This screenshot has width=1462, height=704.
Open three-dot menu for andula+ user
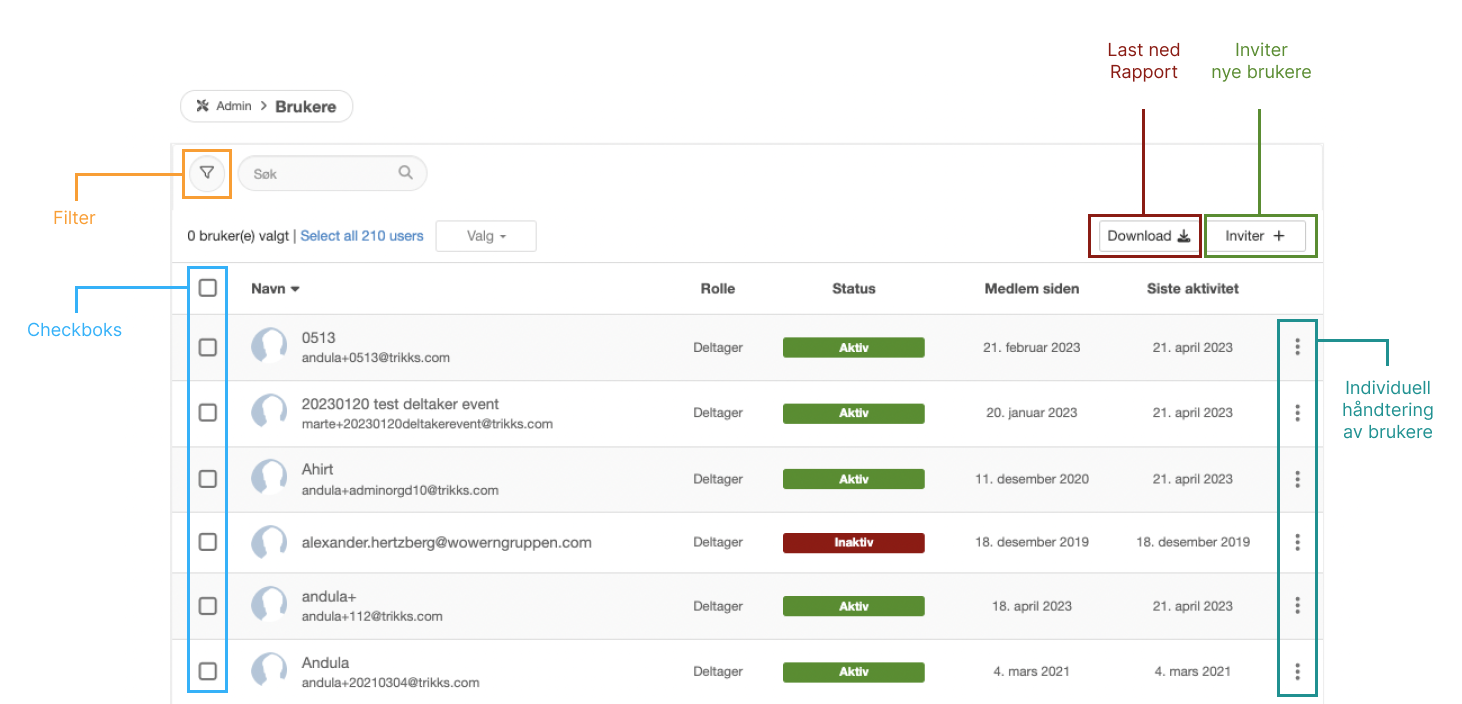(x=1297, y=605)
